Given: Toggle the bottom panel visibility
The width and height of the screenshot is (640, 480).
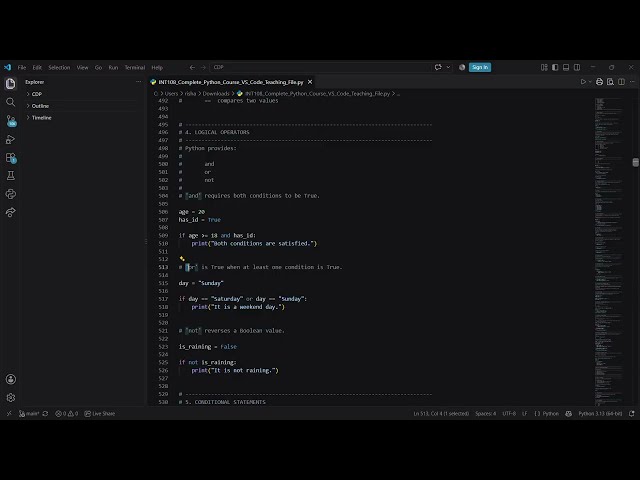Looking at the screenshot, I should coord(566,67).
